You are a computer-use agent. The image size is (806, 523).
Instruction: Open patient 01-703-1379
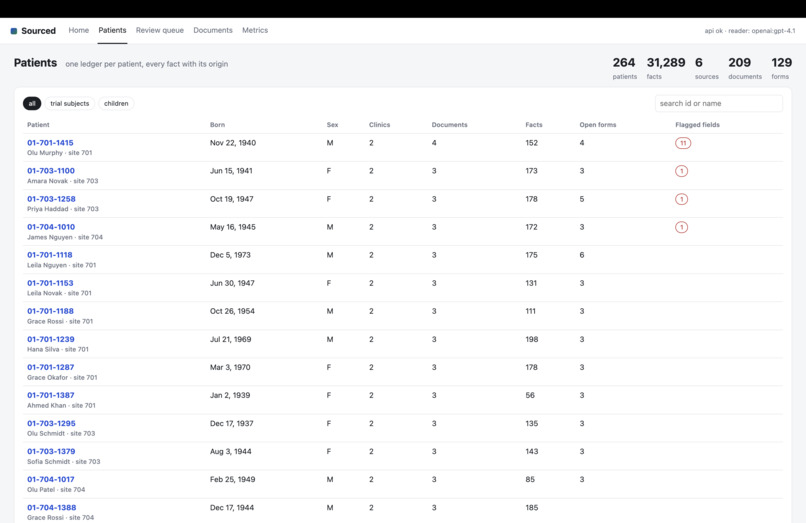click(51, 452)
